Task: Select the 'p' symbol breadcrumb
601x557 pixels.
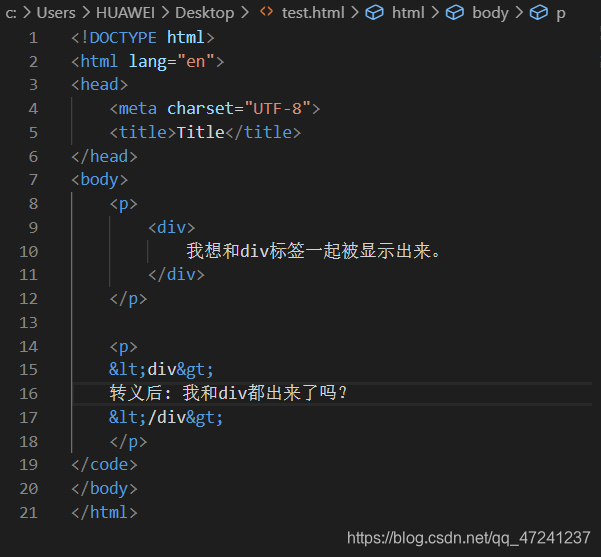Action: [561, 15]
